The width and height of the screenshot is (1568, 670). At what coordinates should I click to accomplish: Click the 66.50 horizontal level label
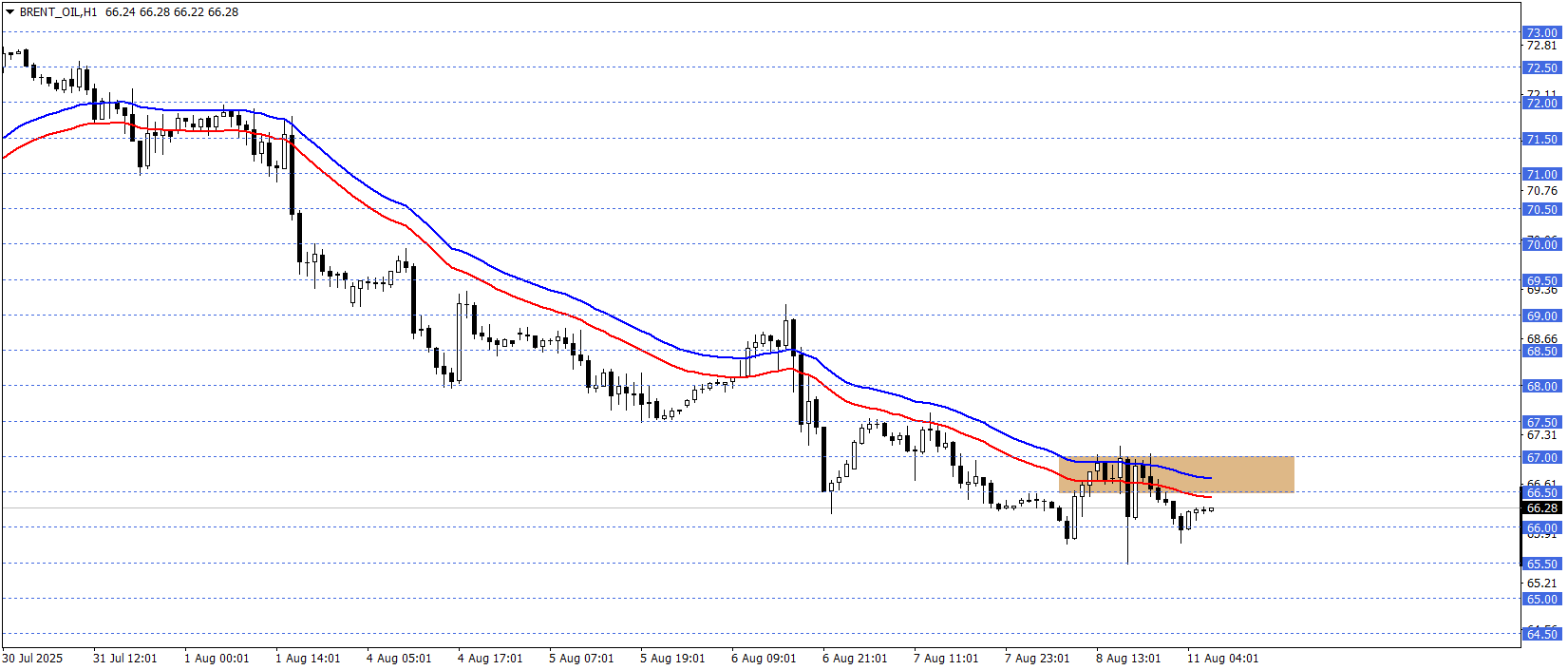[x=1542, y=492]
